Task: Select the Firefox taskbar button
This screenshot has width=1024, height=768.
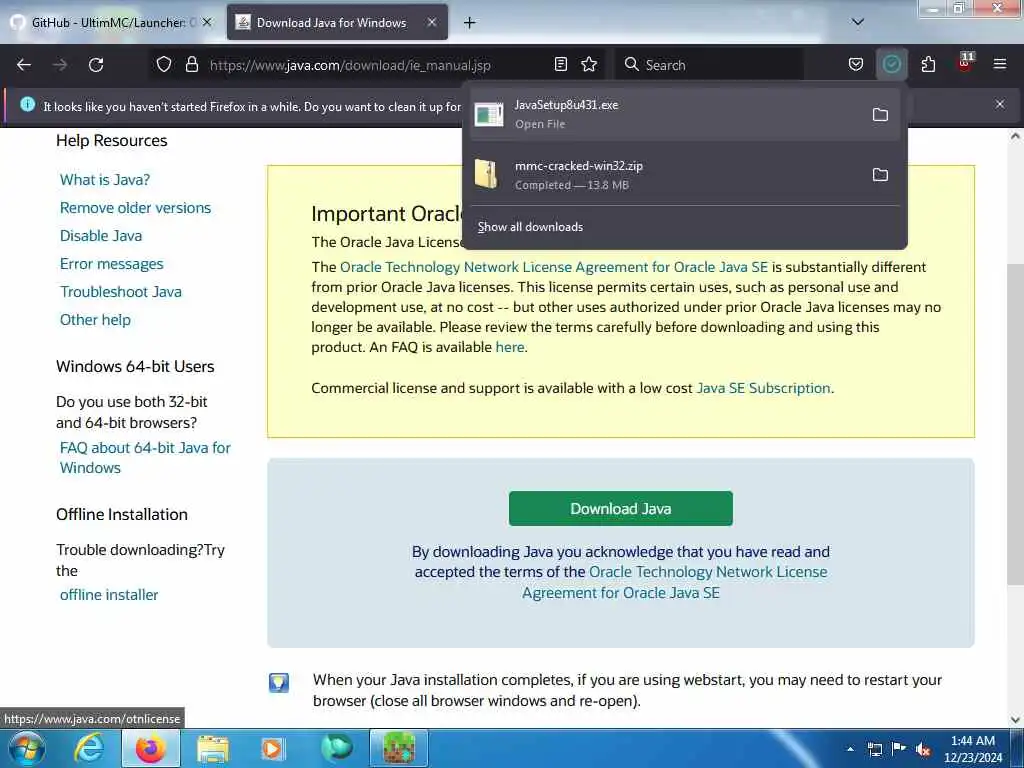Action: pos(151,748)
